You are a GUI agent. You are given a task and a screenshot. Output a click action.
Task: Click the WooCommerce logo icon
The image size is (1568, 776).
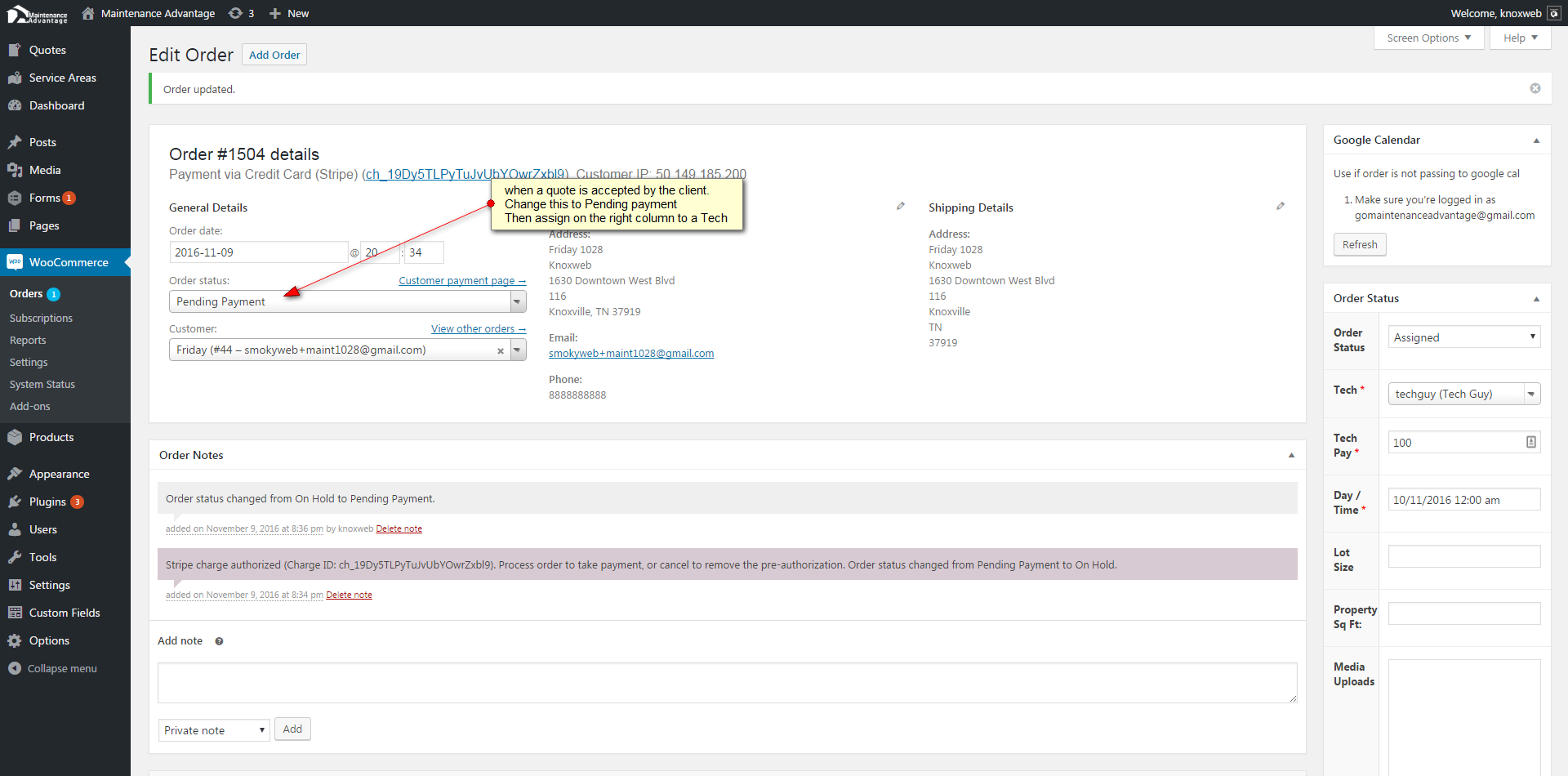15,262
